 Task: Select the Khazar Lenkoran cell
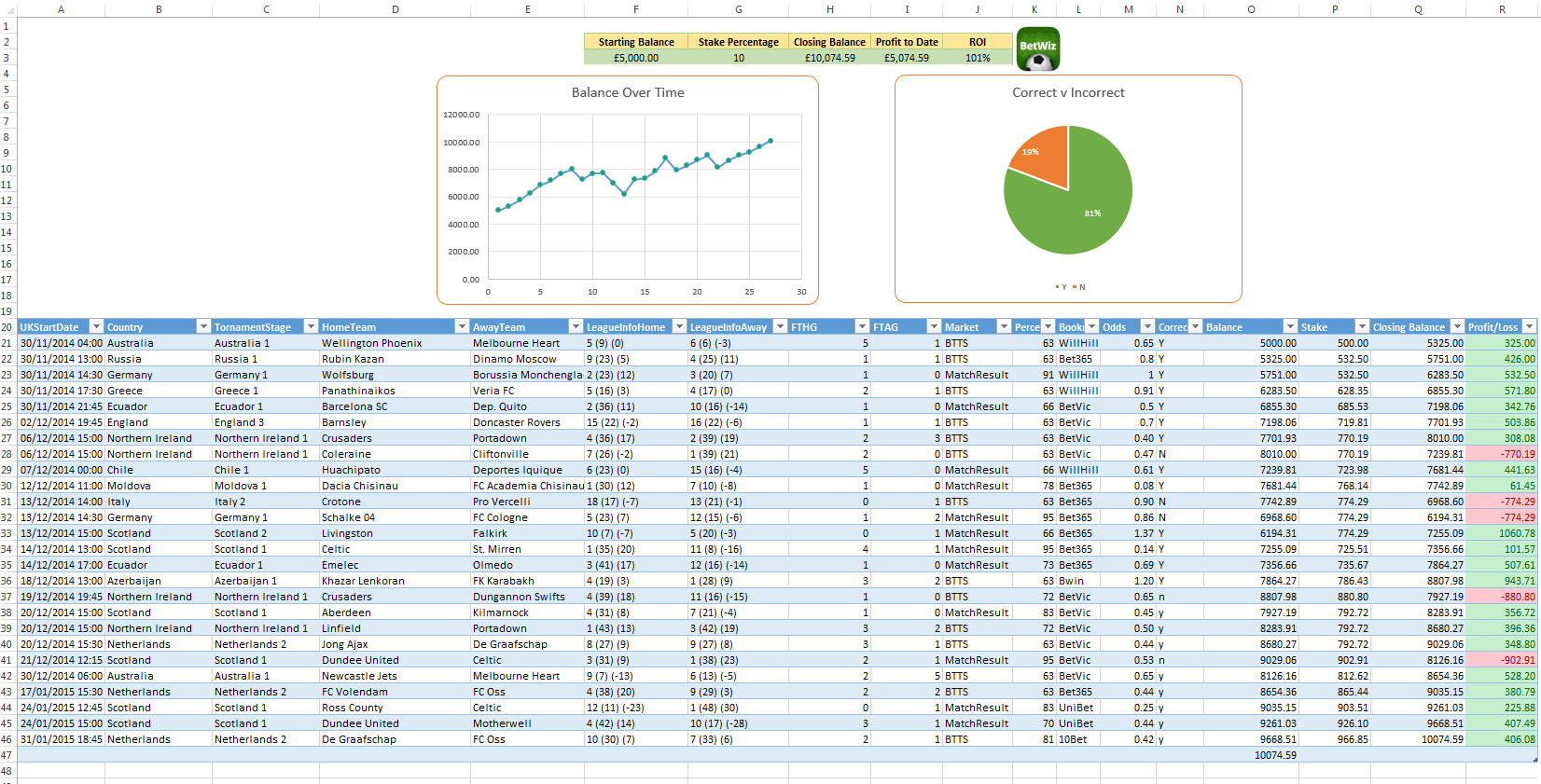point(395,581)
